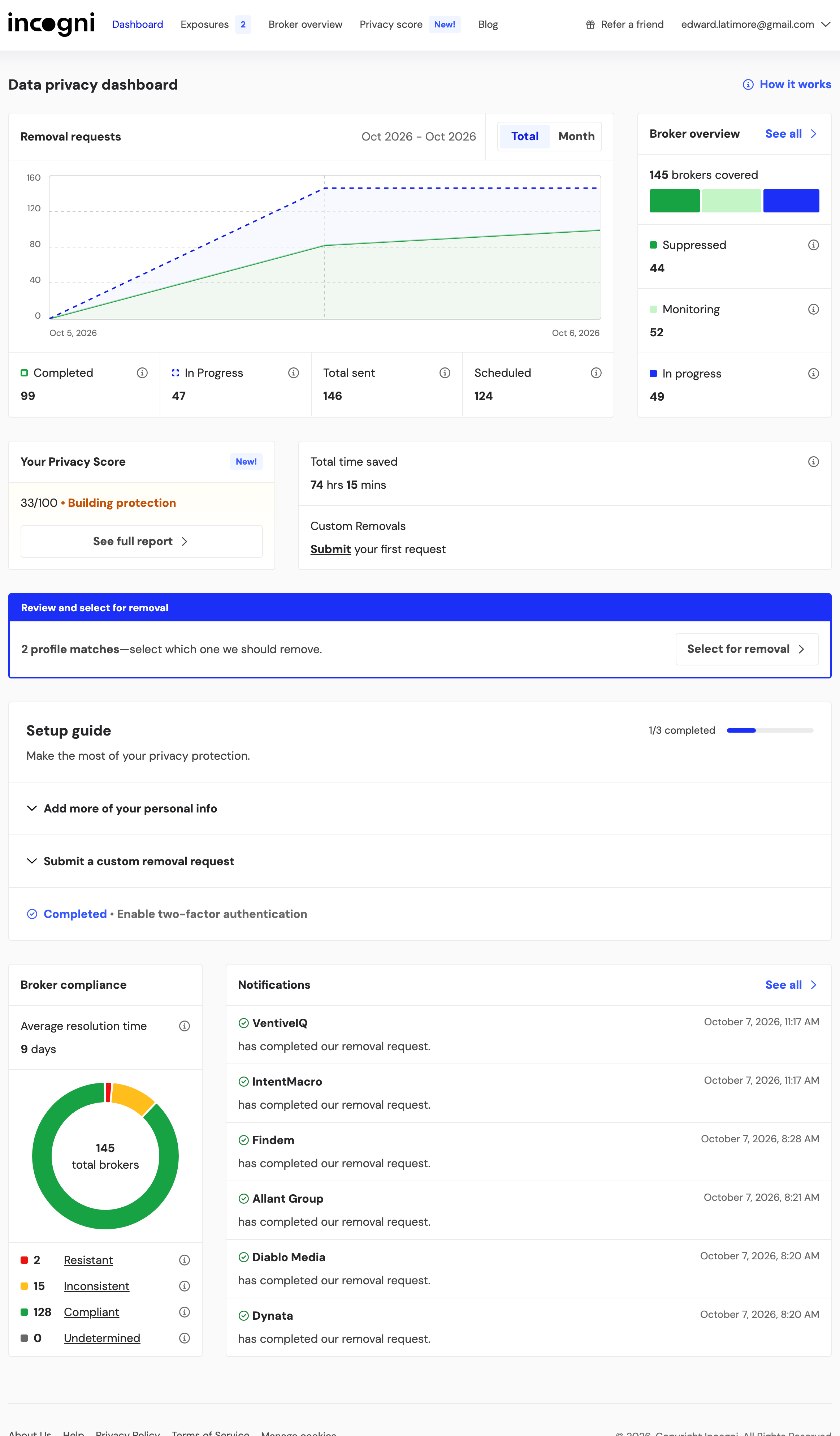Show info for In Progress requests
Screen dimensions: 840x1436
(x=294, y=373)
